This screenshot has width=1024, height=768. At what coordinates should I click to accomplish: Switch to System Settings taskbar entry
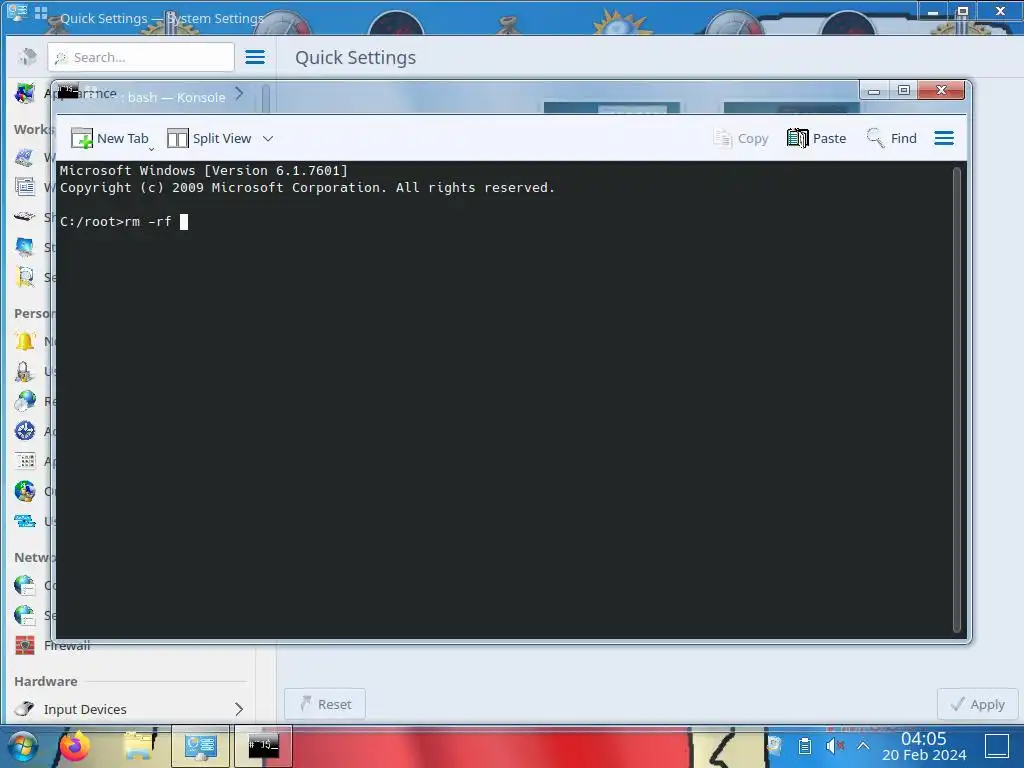coord(200,746)
